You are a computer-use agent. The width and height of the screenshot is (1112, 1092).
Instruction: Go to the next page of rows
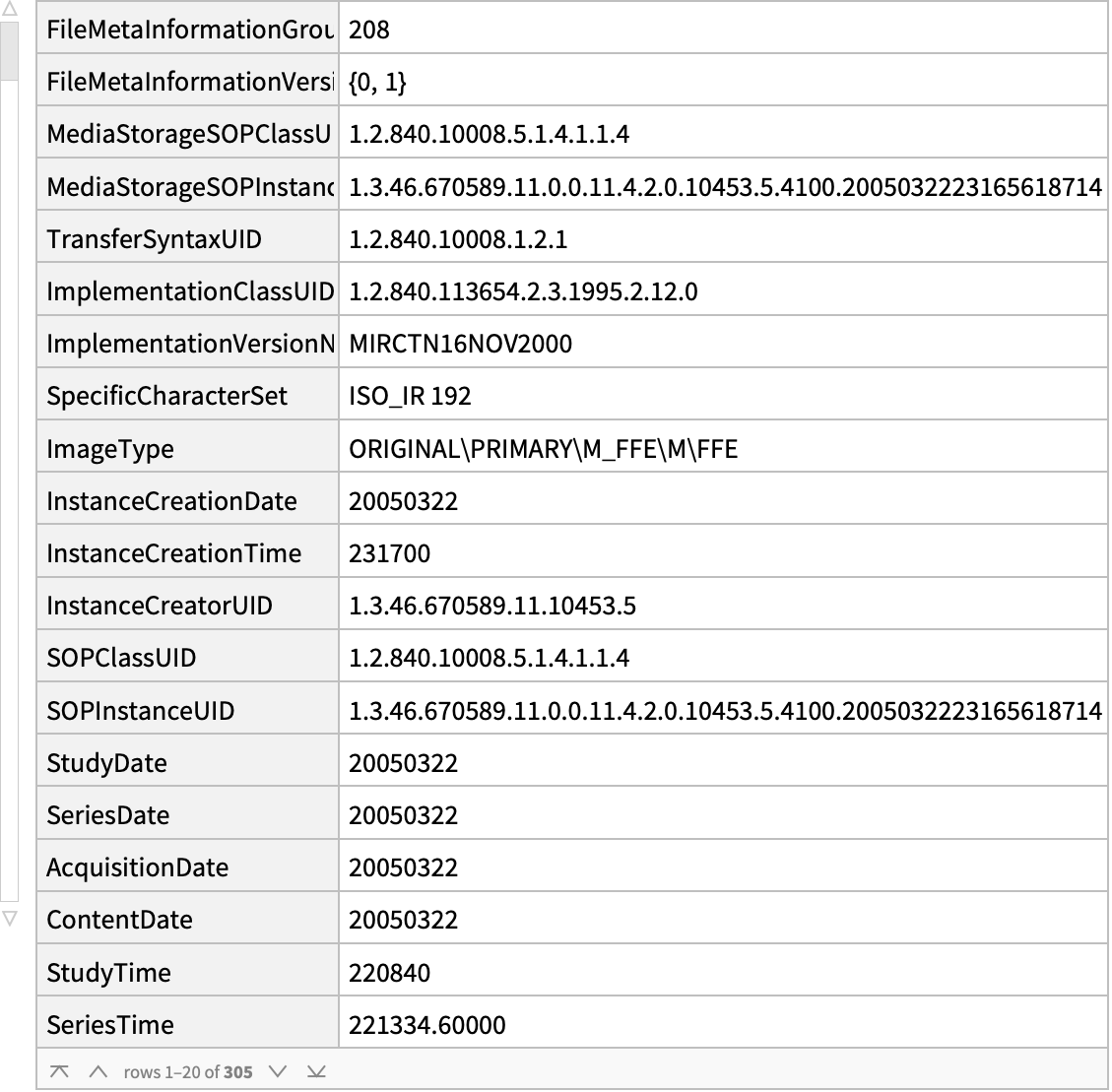(x=278, y=1071)
